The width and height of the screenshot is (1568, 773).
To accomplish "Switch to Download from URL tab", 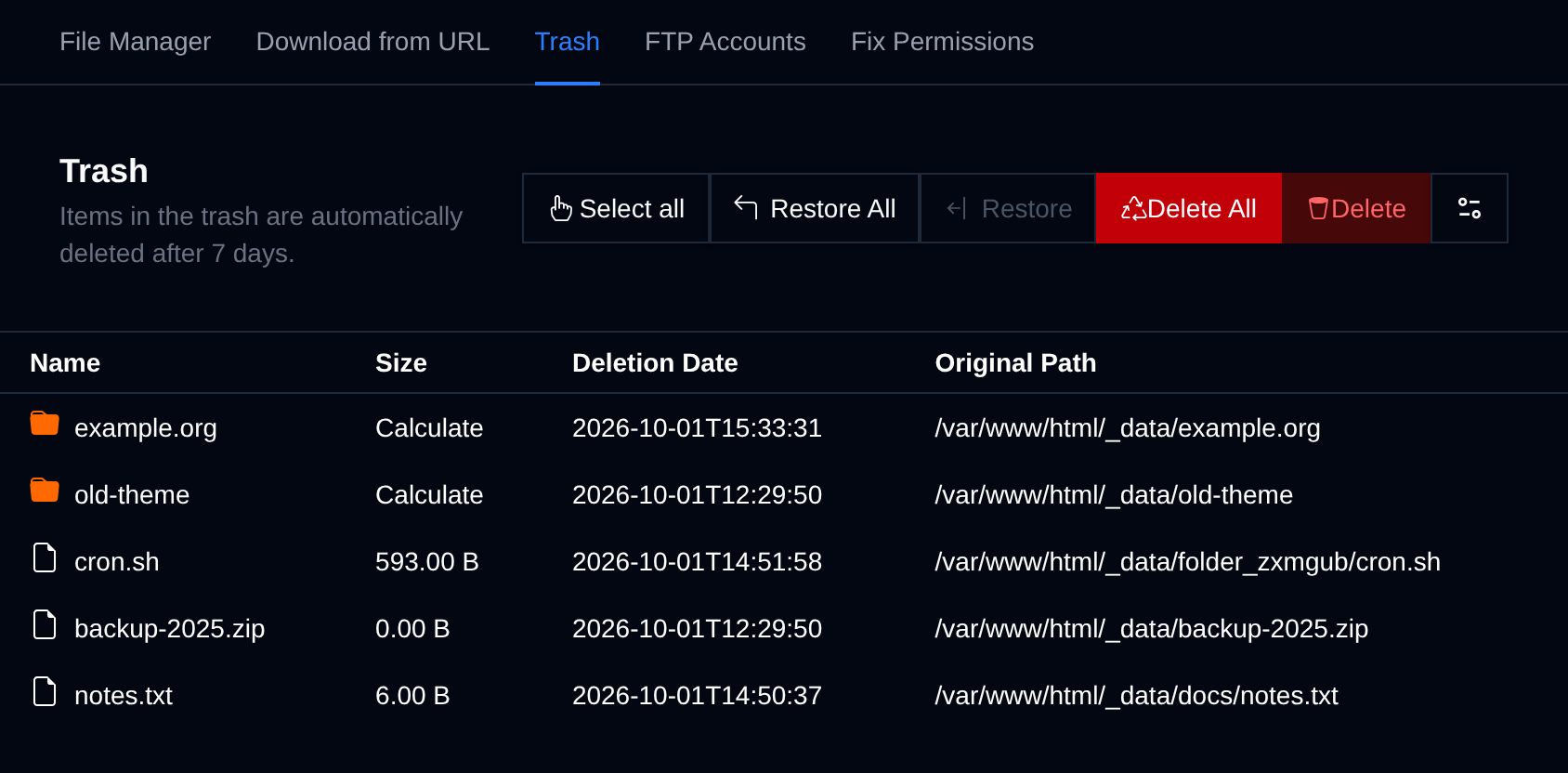I will point(372,42).
